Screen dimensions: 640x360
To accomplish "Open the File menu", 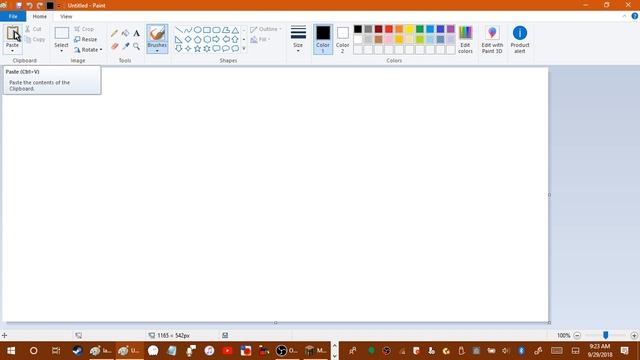I will pos(13,16).
